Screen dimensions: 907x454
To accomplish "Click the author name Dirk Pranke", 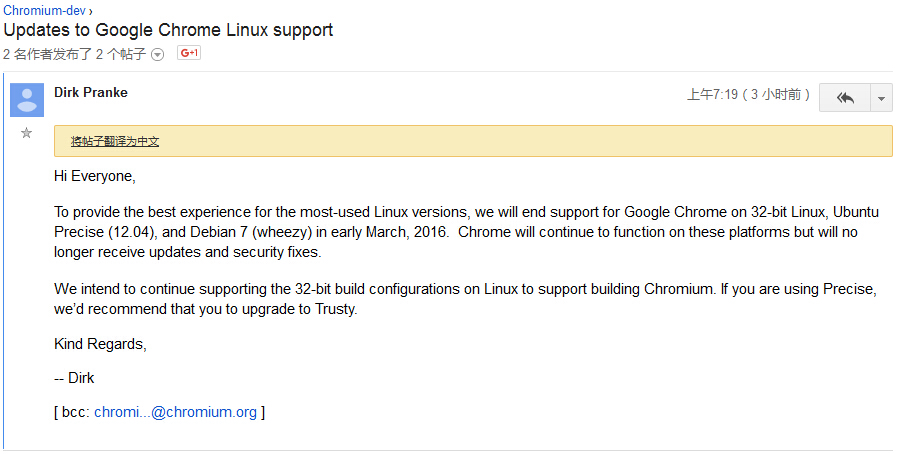I will point(91,93).
